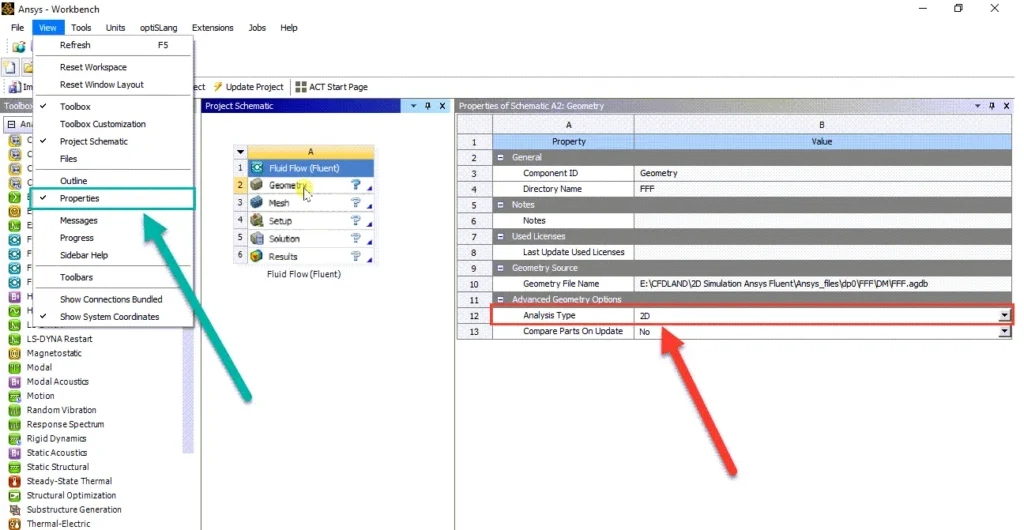Click the Toolbox vertical scrollbar
The height and width of the screenshot is (530, 1024).
tap(188, 388)
